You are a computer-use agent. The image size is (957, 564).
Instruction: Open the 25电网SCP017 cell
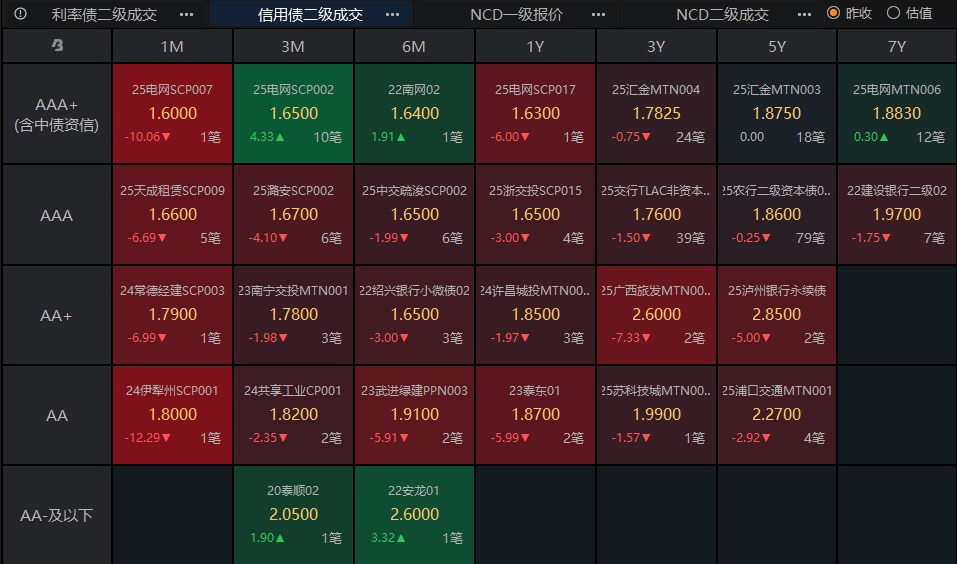535,114
